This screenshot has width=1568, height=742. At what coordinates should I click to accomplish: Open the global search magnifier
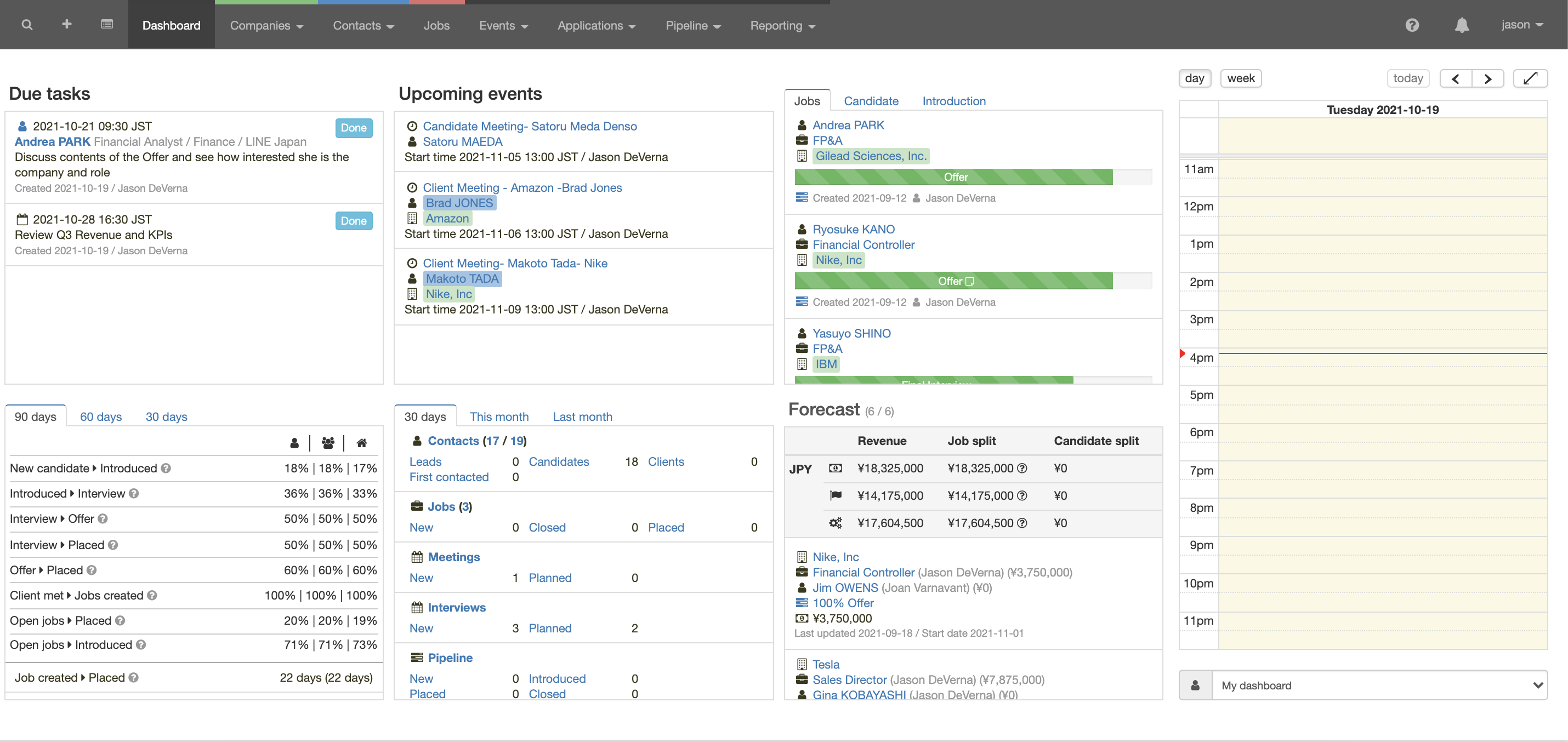[x=27, y=24]
